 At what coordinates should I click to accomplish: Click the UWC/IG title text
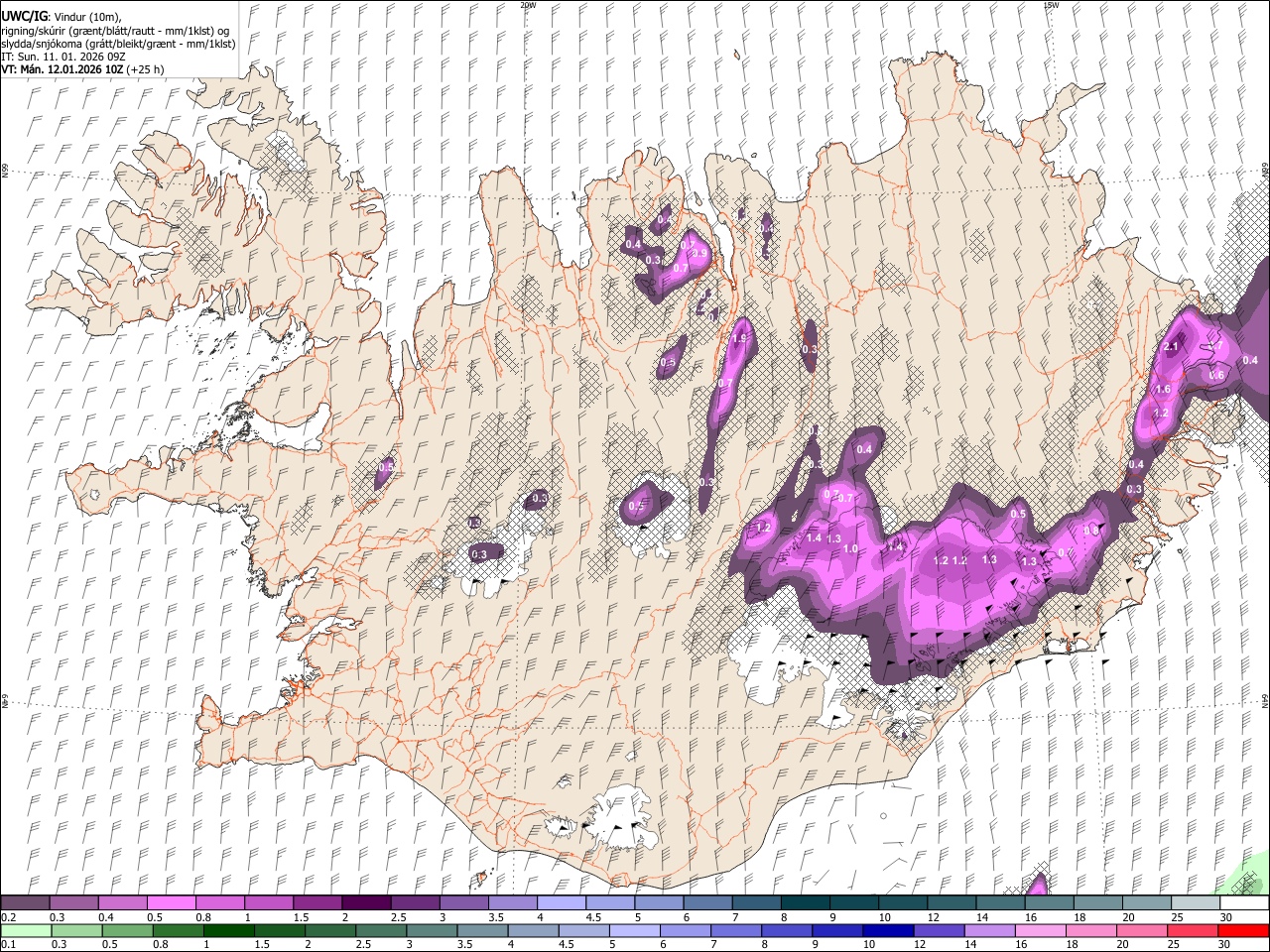tap(24, 16)
